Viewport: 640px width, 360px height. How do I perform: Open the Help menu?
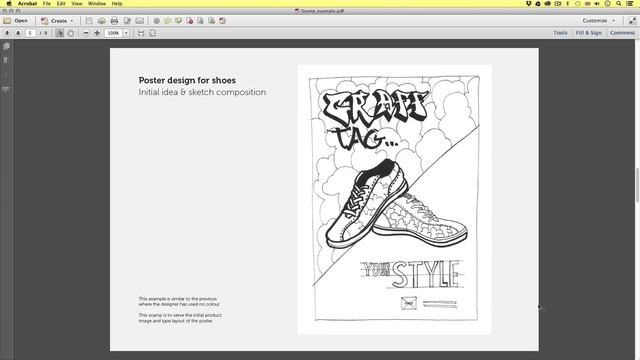point(117,3)
